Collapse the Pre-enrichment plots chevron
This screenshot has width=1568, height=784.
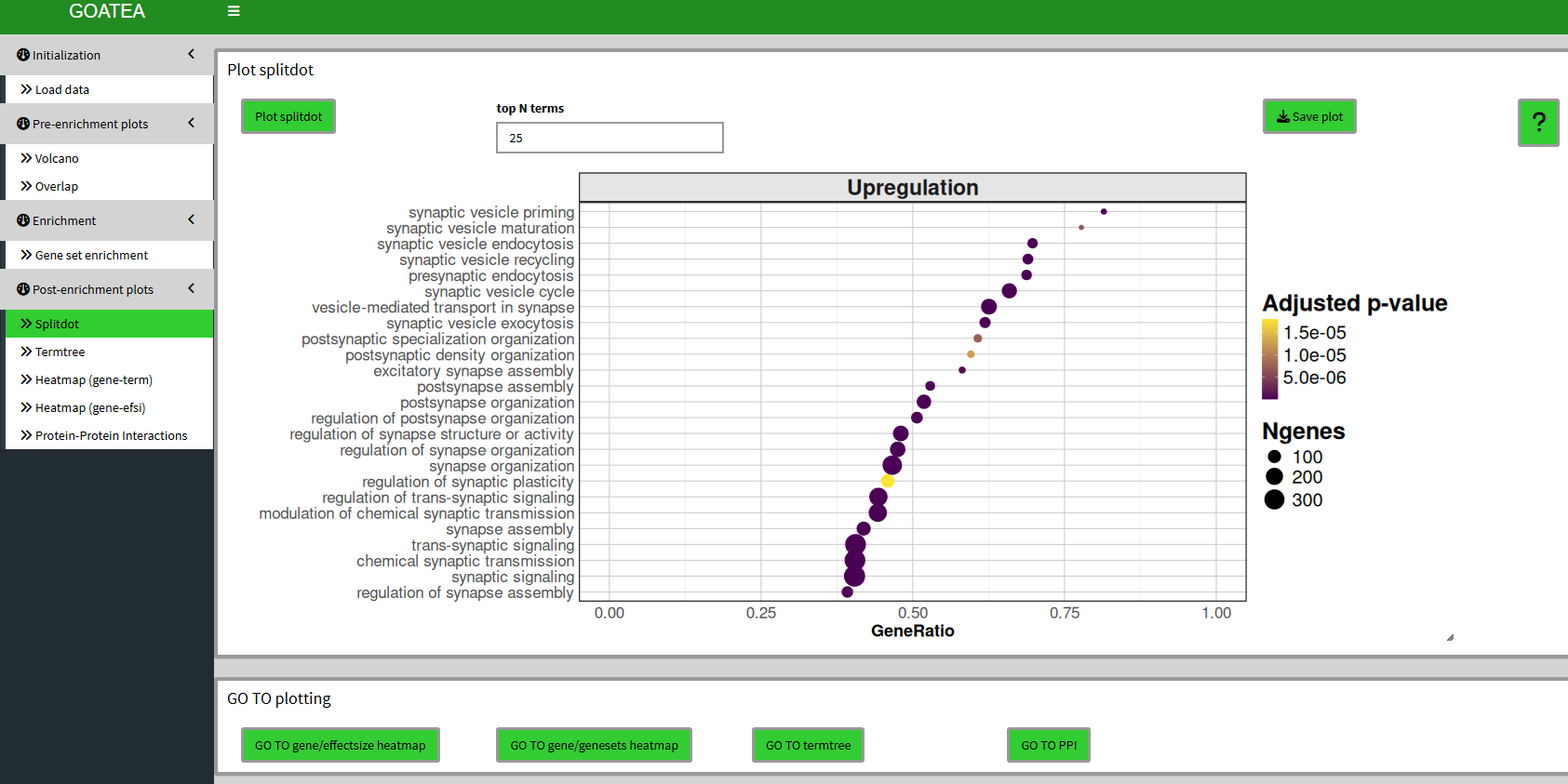191,123
